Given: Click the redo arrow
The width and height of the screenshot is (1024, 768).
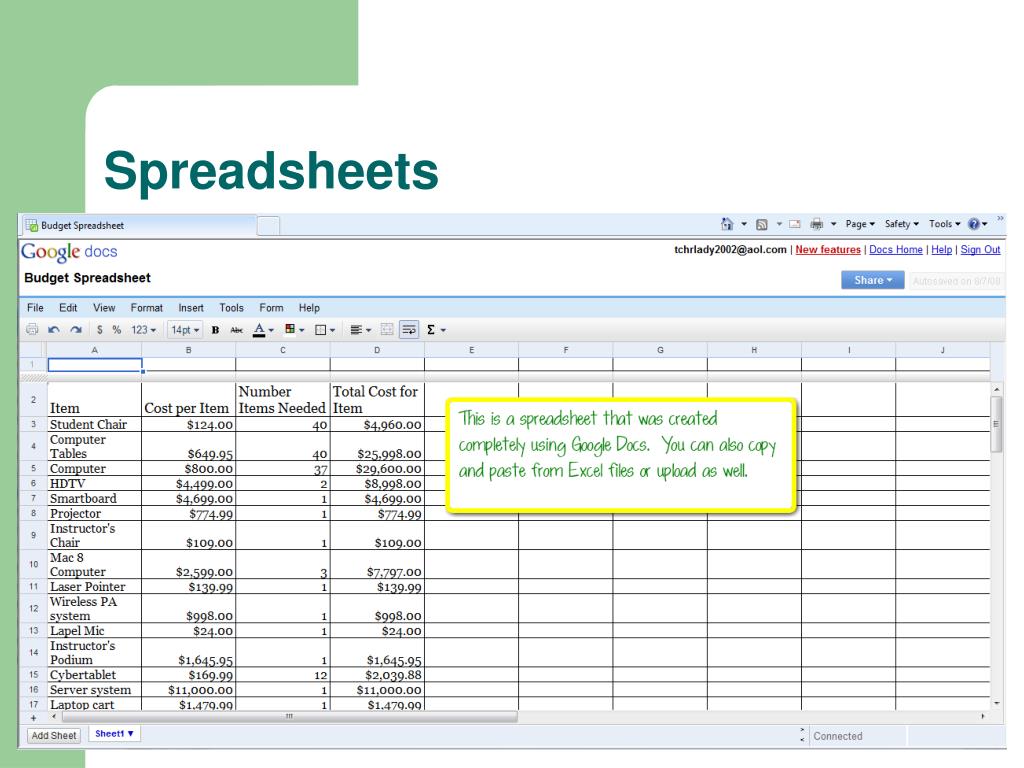Looking at the screenshot, I should click(x=76, y=330).
